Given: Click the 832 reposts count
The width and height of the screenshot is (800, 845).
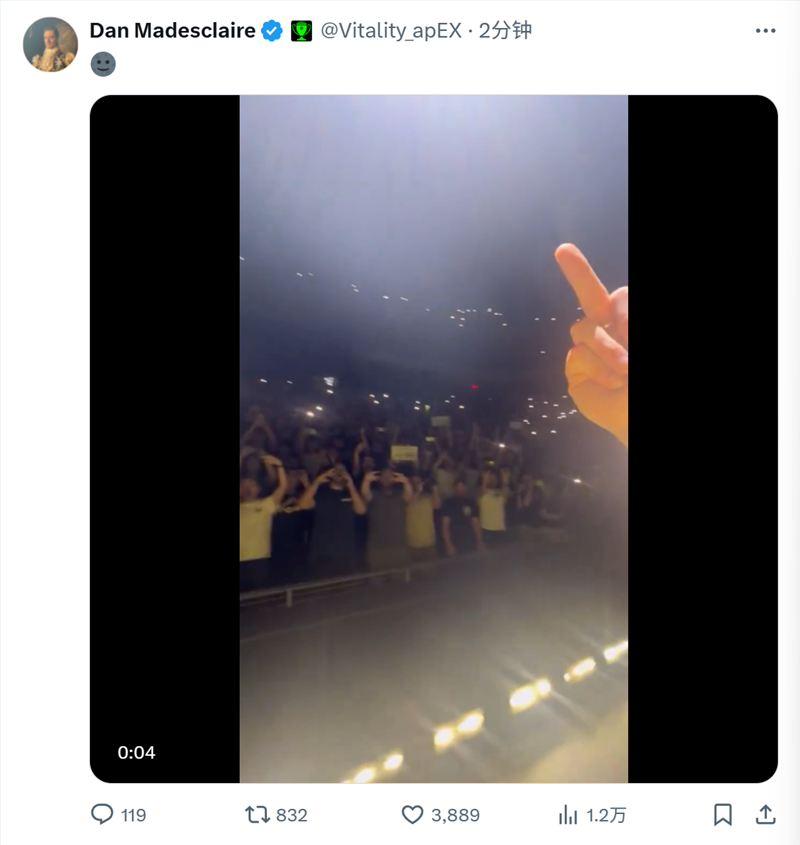Looking at the screenshot, I should pos(292,815).
